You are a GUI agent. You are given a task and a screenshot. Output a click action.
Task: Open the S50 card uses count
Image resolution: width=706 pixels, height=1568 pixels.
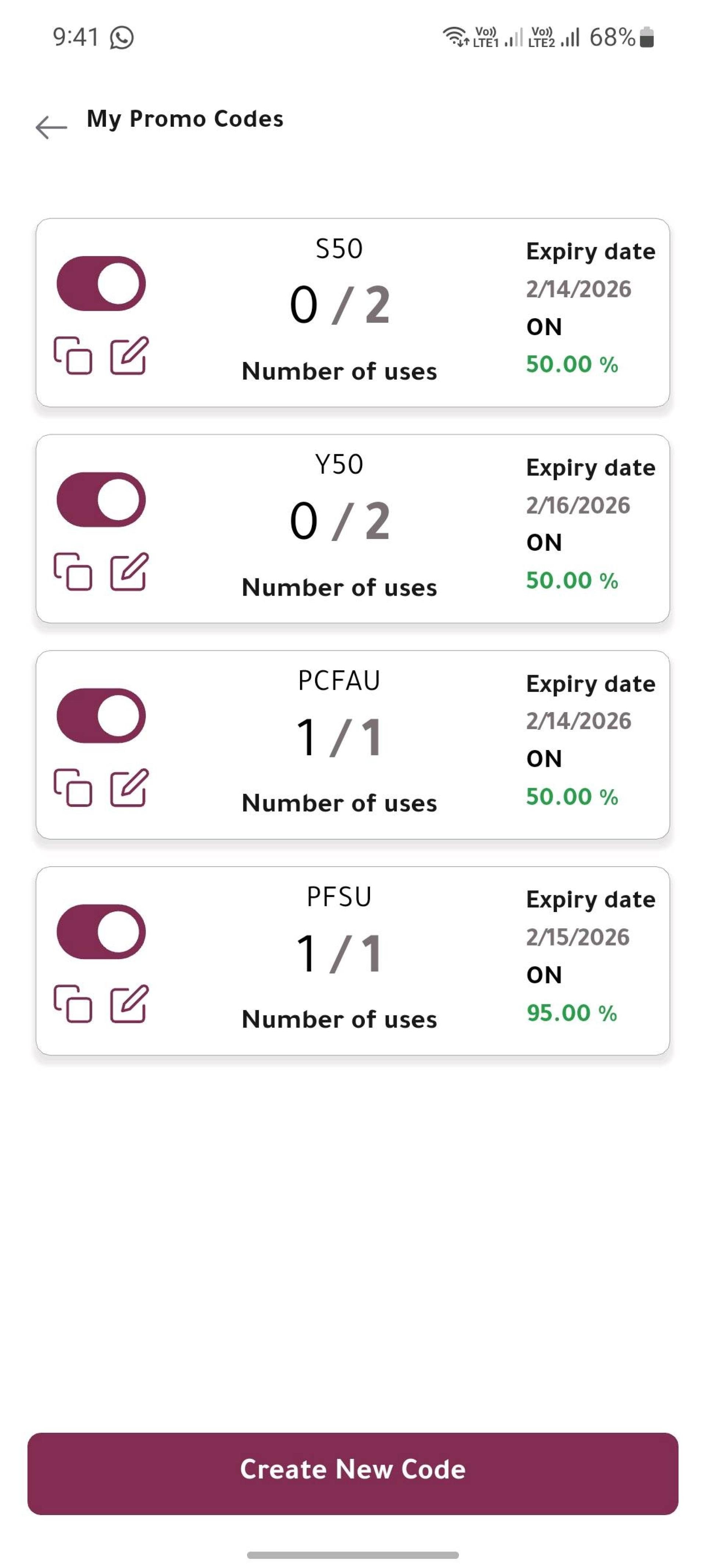(x=339, y=304)
